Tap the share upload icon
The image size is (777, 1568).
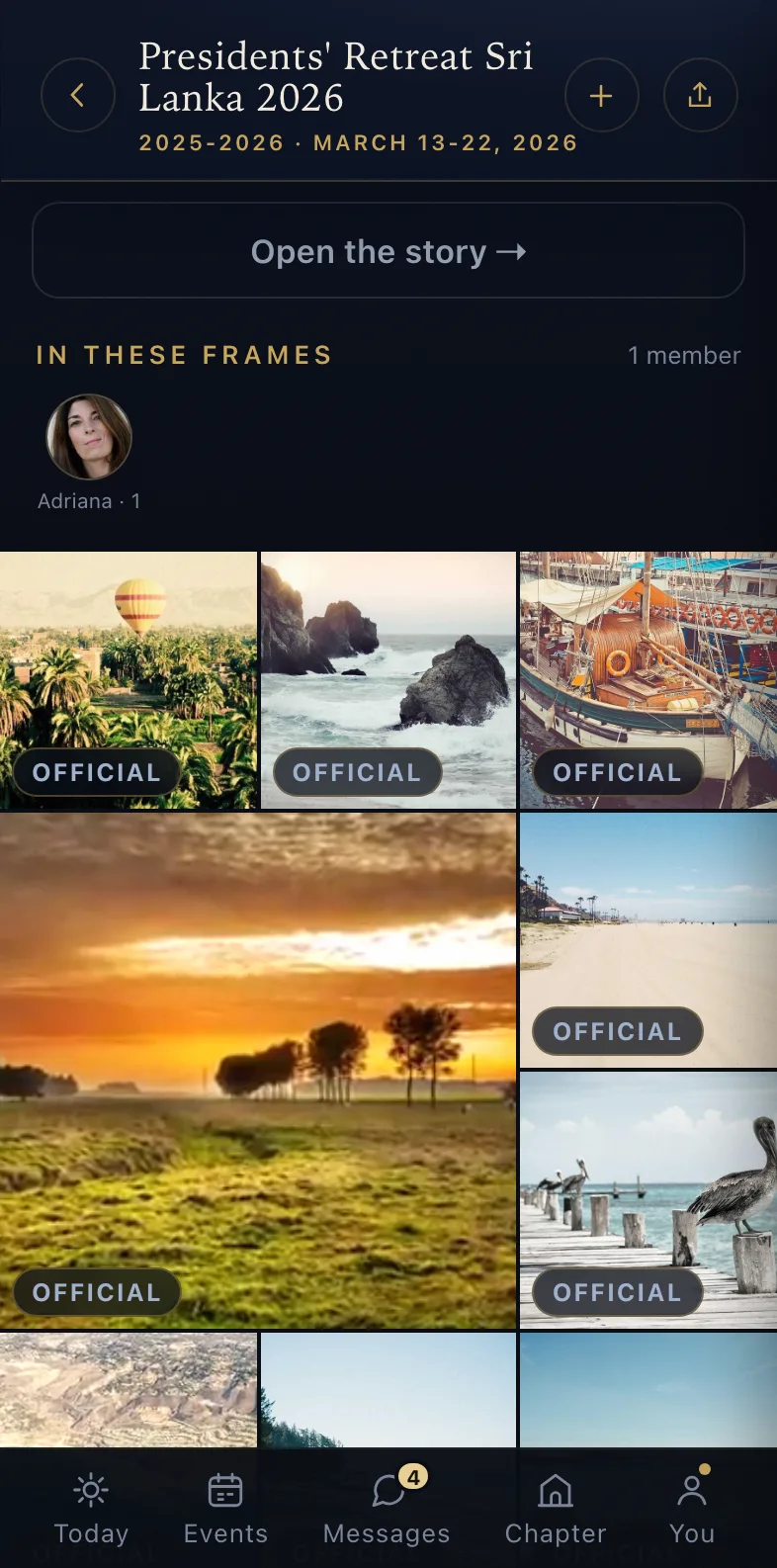tap(700, 95)
